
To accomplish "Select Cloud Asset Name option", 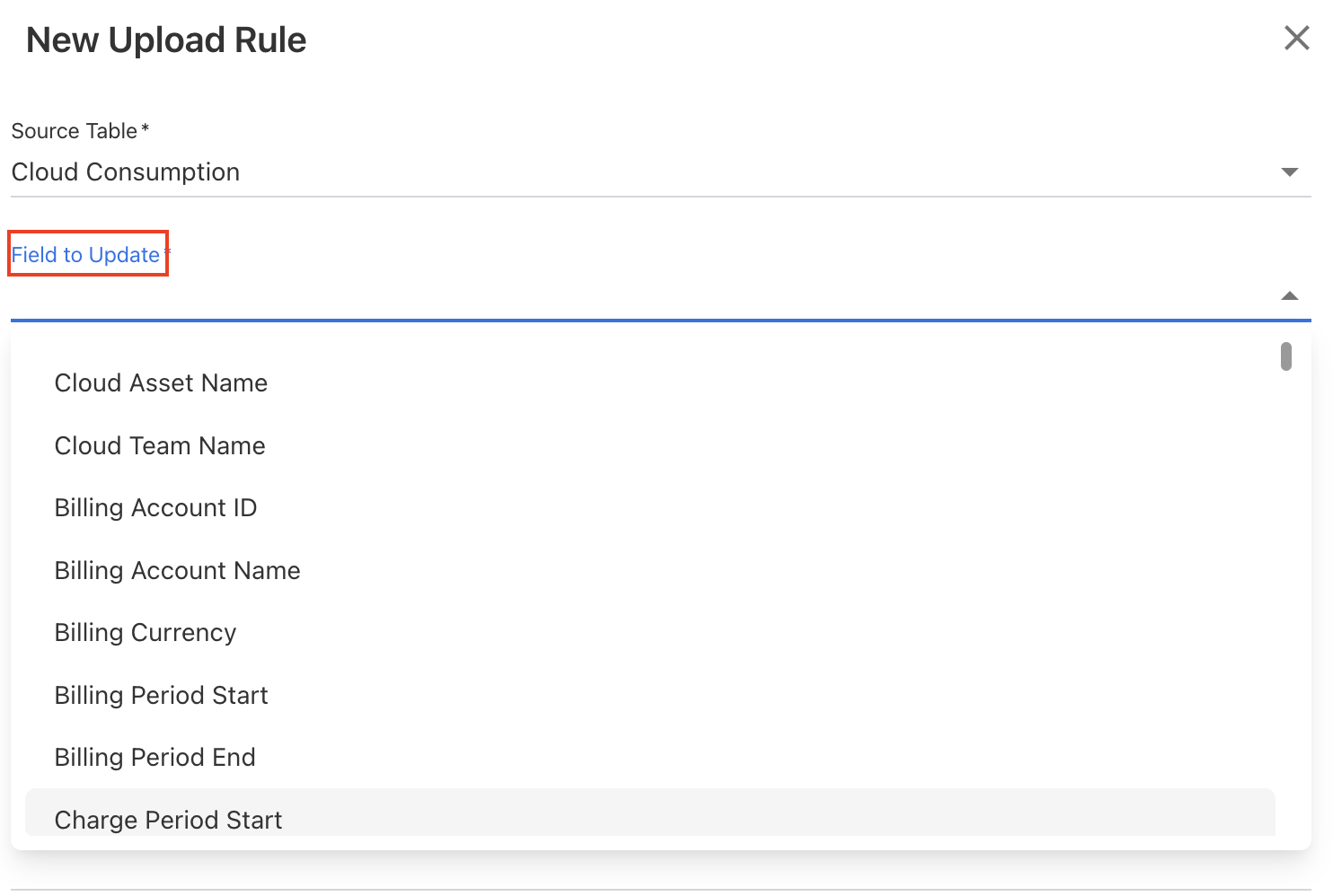I will pos(161,383).
